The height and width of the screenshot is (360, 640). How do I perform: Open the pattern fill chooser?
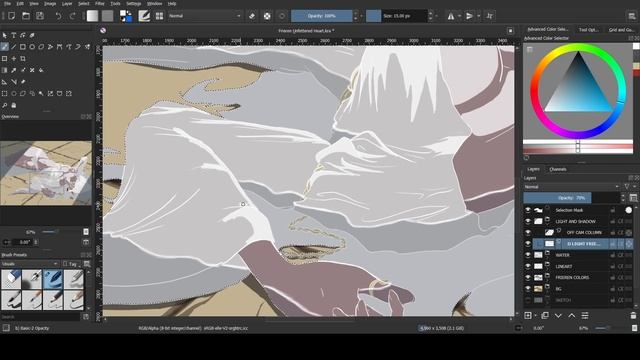coord(107,16)
